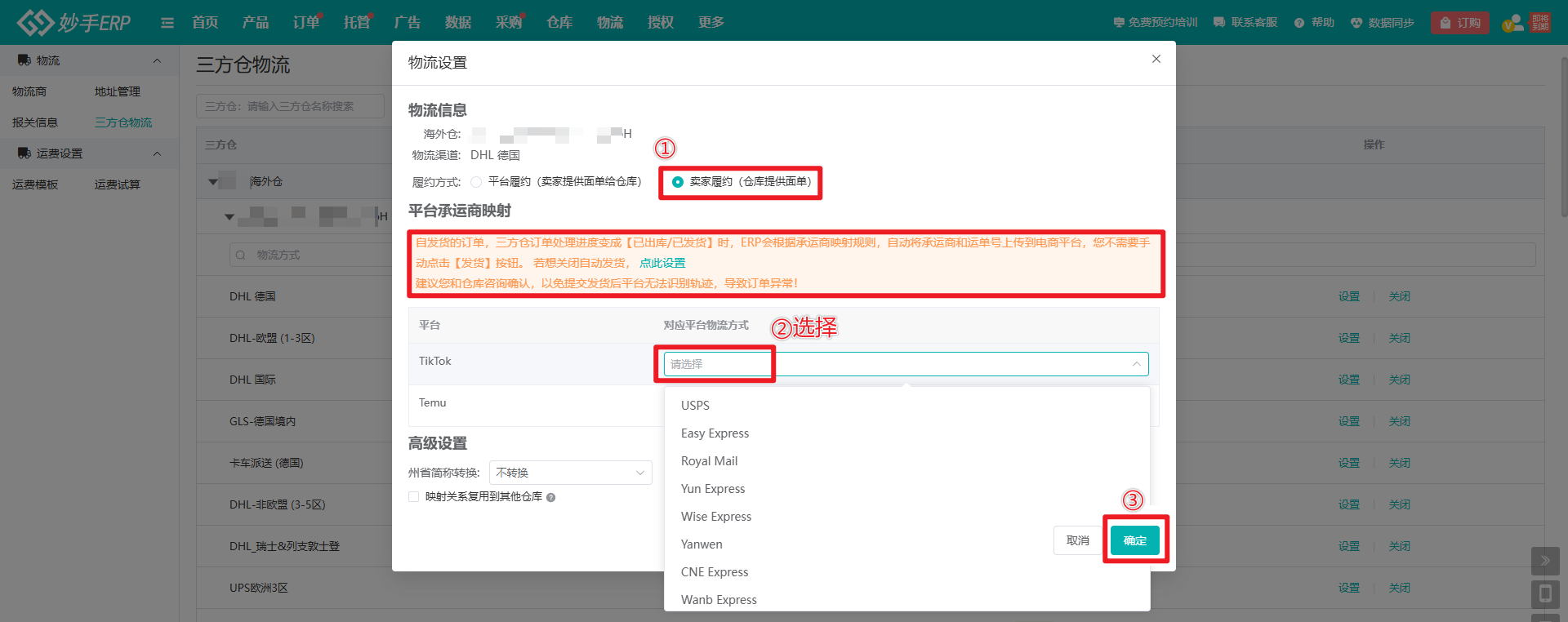Open 物流 in top navigation
1568x622 pixels.
click(x=610, y=23)
